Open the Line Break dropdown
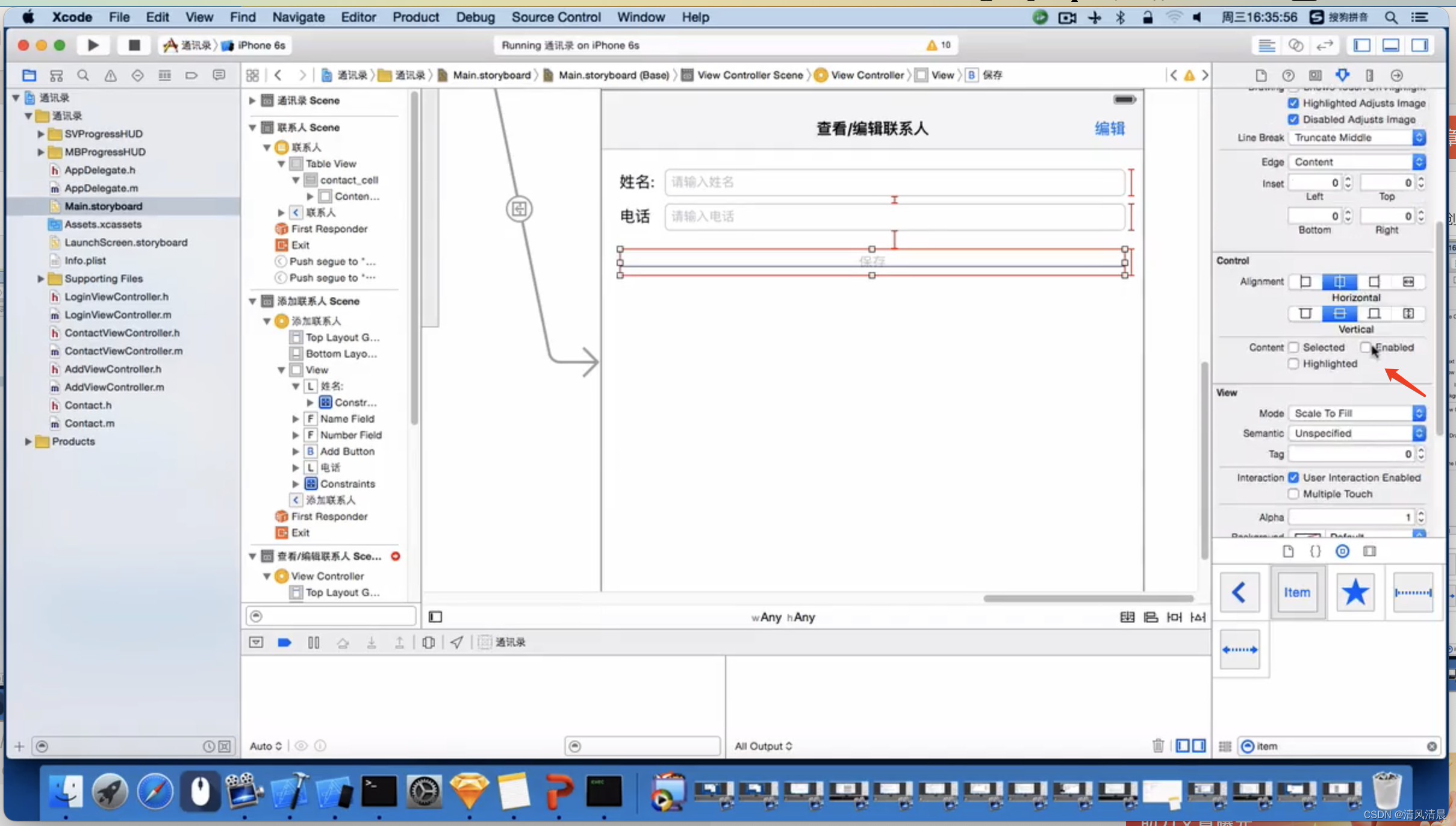Screen dimensions: 1456x826 (x=1357, y=137)
